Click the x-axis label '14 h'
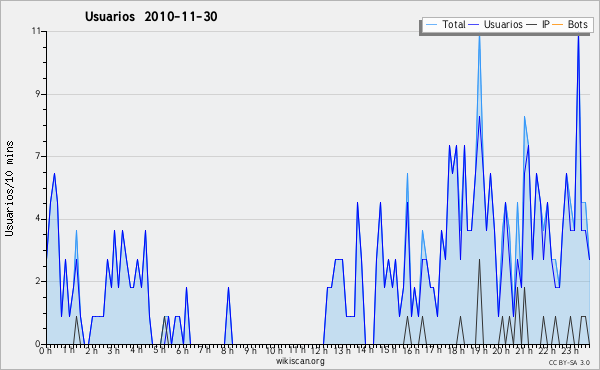This screenshot has height=370, width=600. pyautogui.click(x=365, y=350)
